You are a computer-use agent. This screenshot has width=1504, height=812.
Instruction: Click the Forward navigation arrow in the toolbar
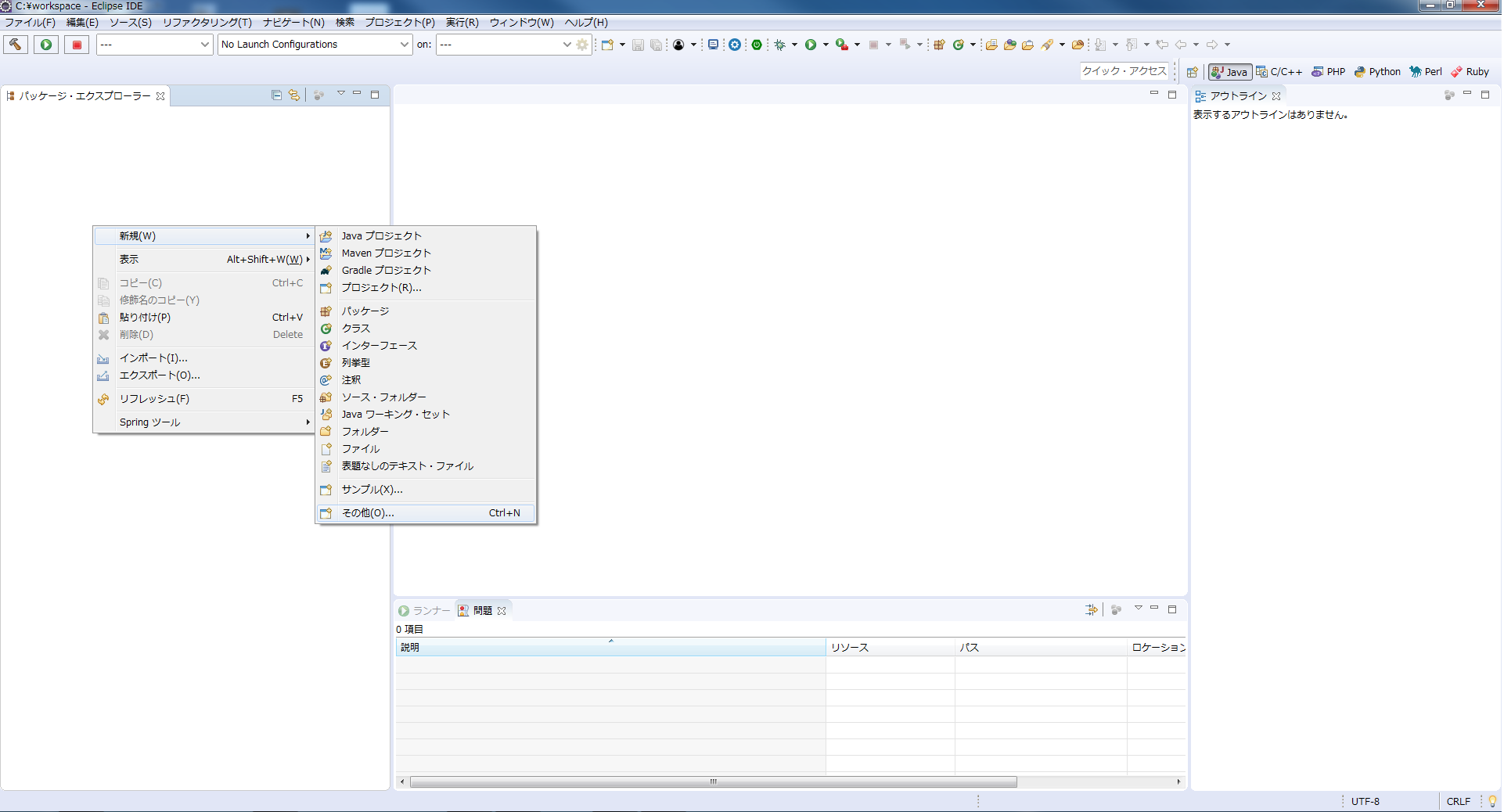coord(1212,45)
